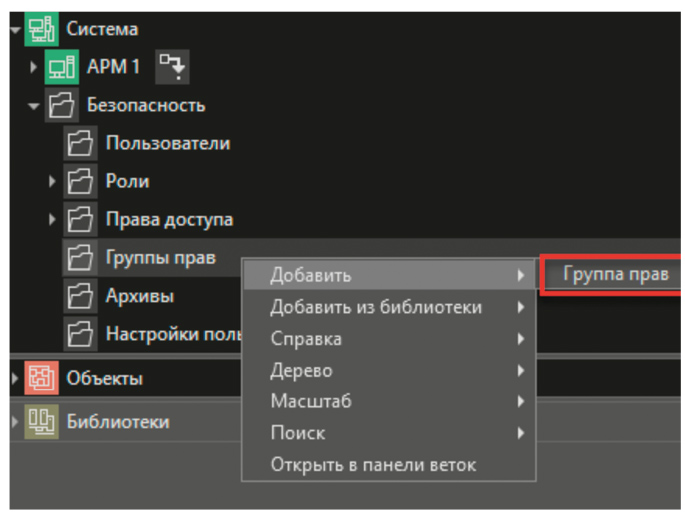The width and height of the screenshot is (685, 517).
Task: Expand the Права доступа node
Action: click(52, 220)
